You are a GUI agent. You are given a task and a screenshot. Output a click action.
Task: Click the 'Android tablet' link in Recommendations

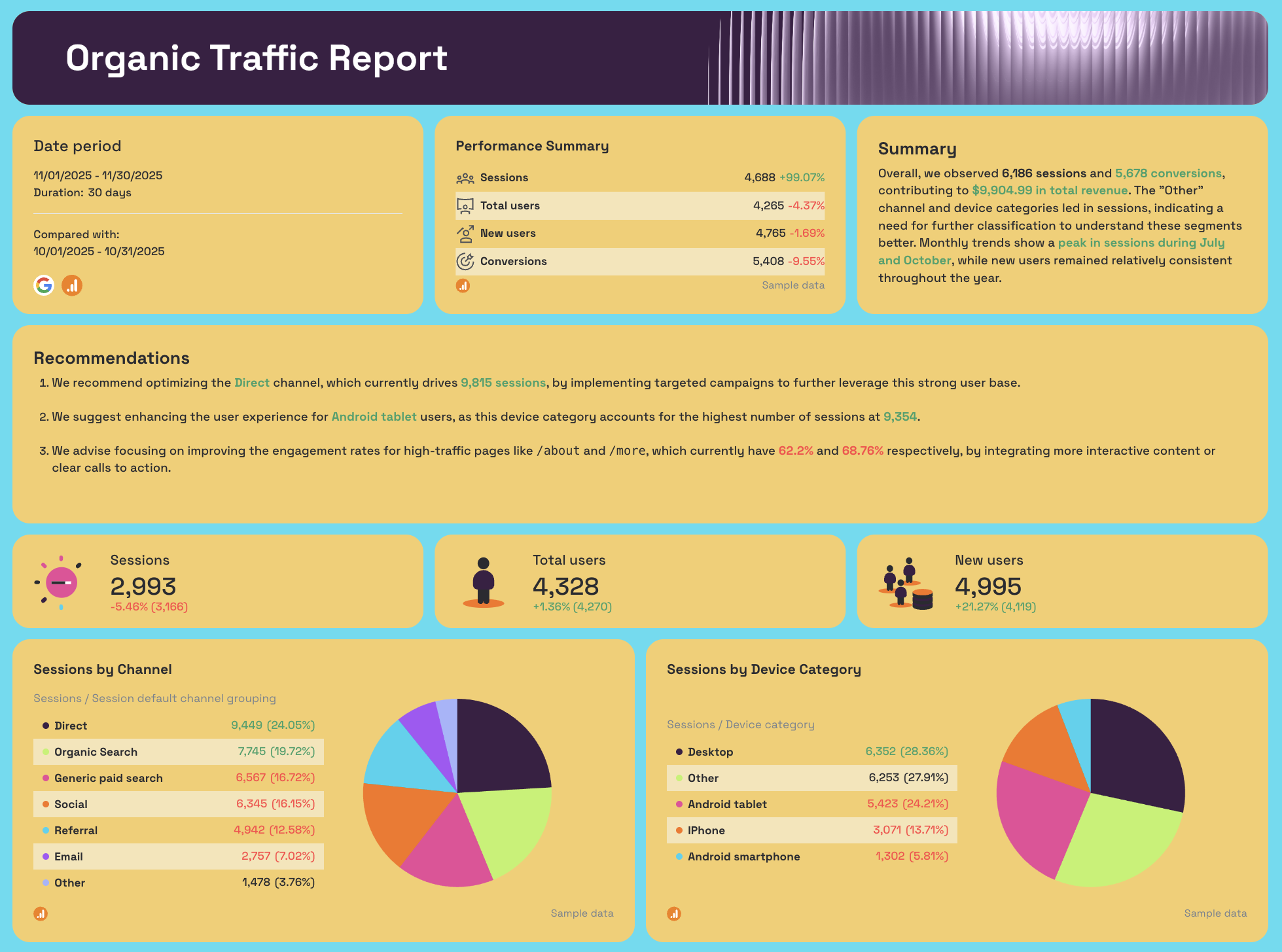(374, 416)
